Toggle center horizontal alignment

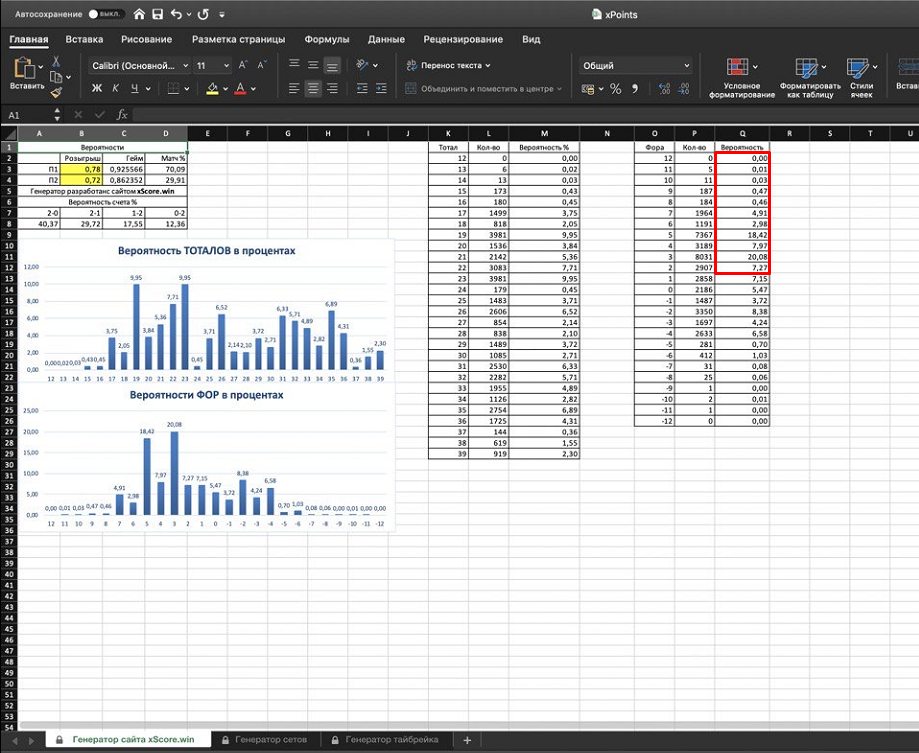point(313,88)
